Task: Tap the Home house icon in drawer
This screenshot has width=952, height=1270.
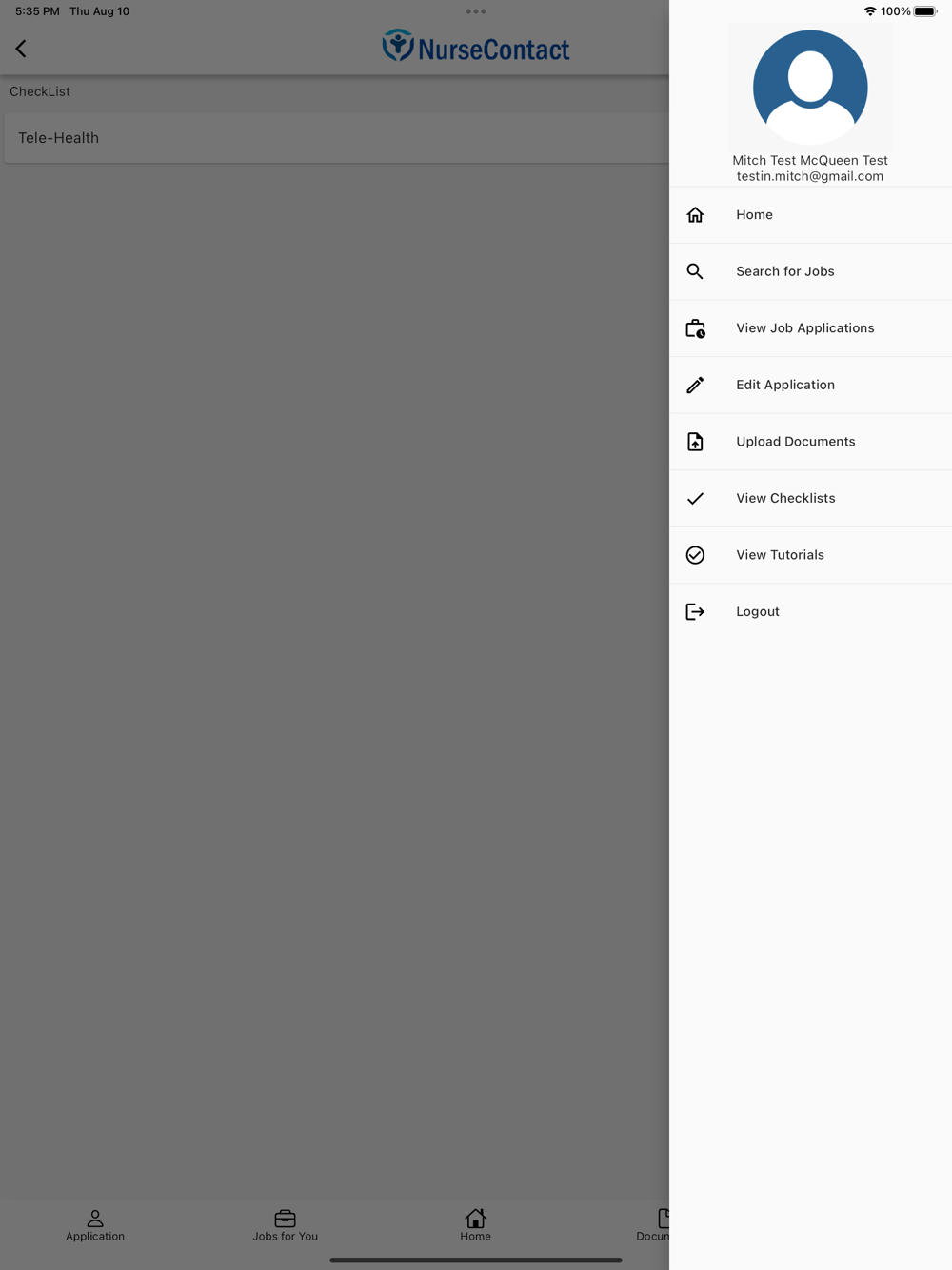Action: 695,215
